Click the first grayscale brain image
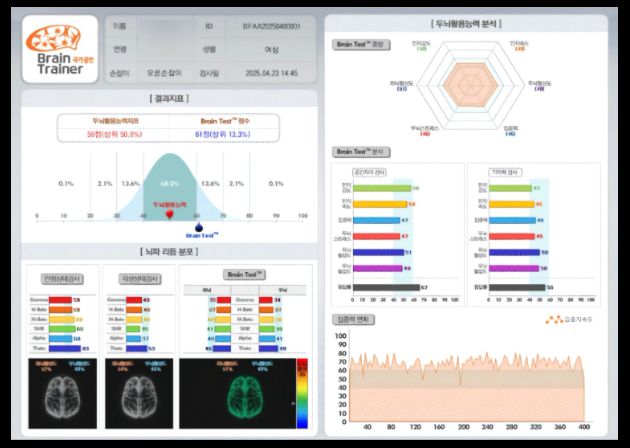The width and height of the screenshot is (630, 448). click(x=62, y=393)
